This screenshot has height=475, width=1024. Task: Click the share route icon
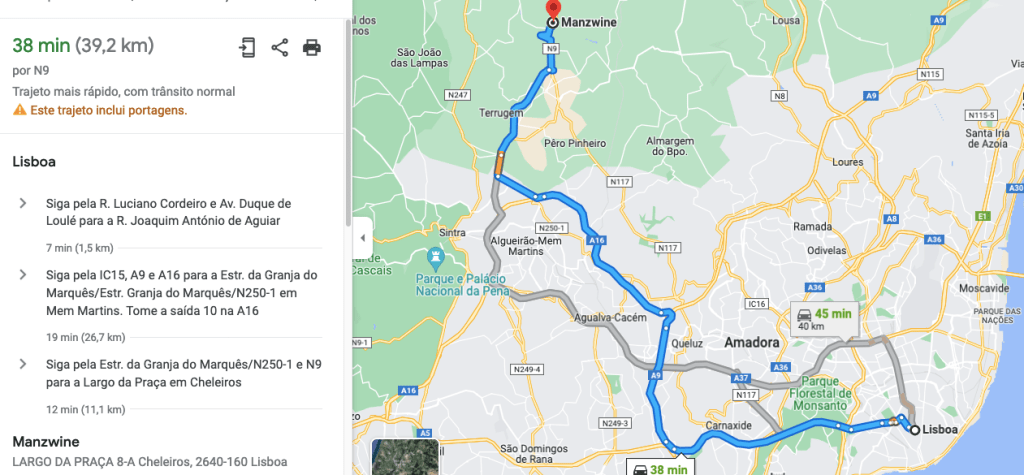pyautogui.click(x=280, y=48)
